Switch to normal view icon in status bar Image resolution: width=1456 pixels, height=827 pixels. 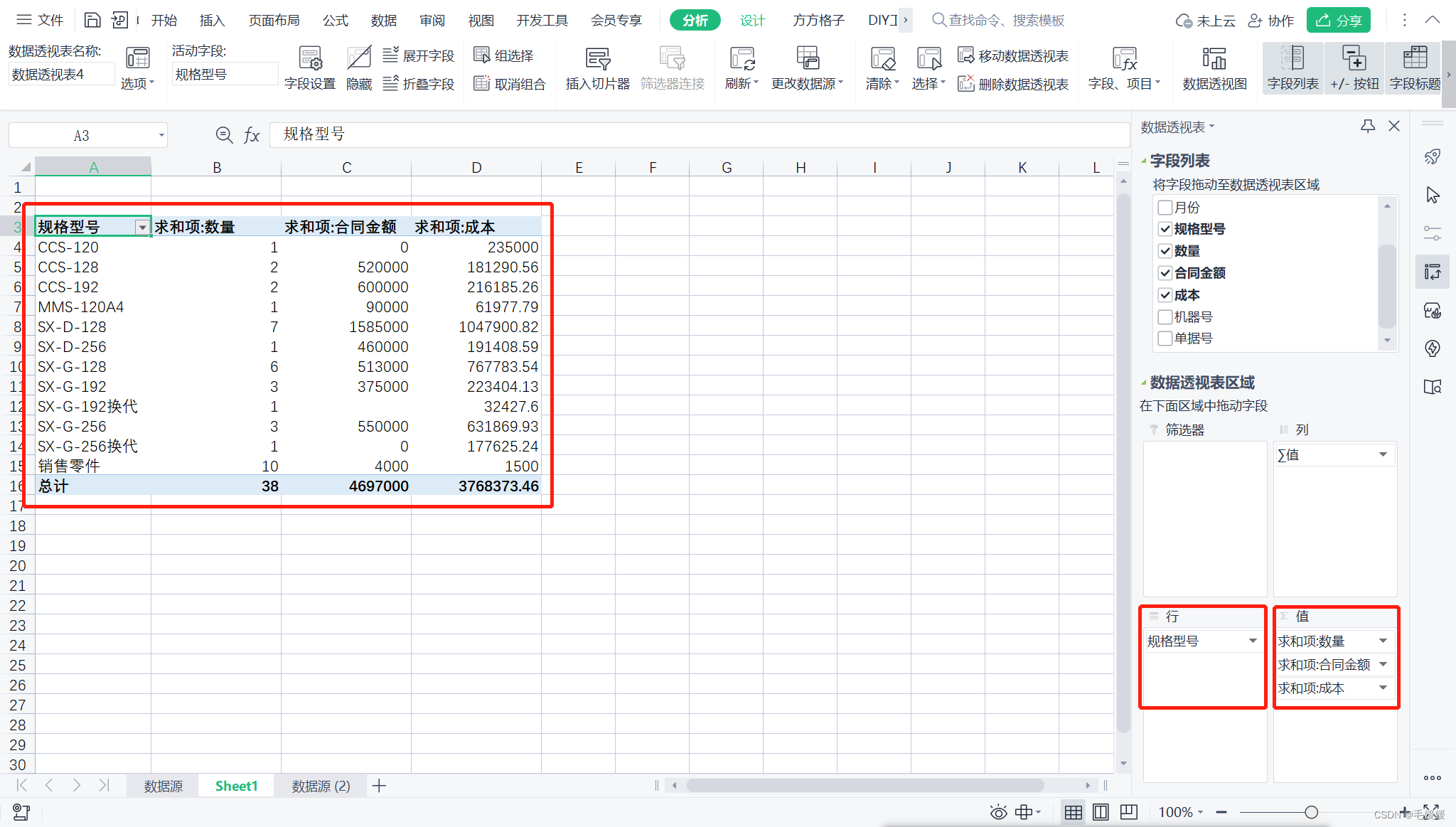pos(1074,812)
